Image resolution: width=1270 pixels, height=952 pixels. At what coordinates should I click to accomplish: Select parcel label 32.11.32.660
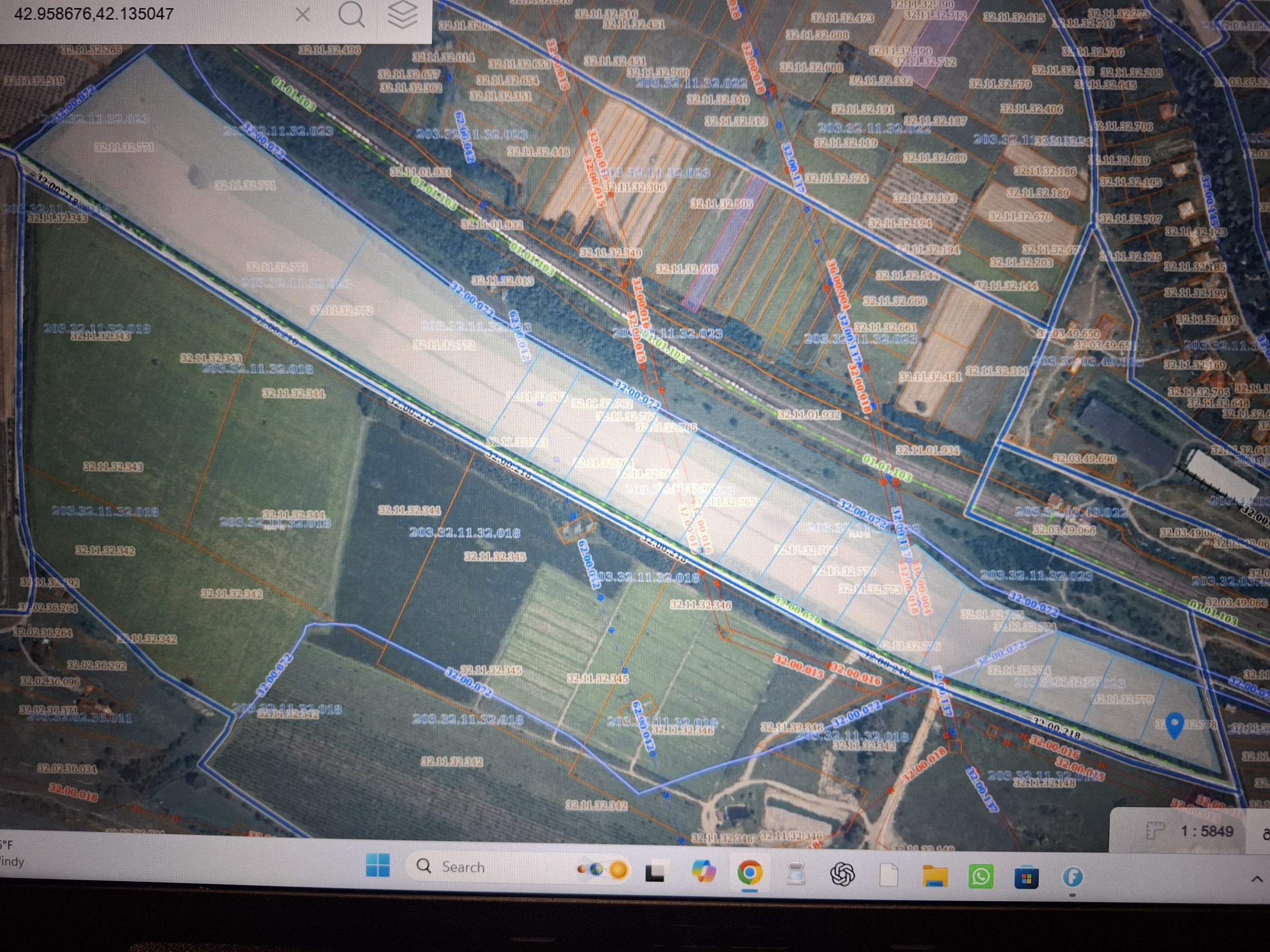(x=894, y=301)
